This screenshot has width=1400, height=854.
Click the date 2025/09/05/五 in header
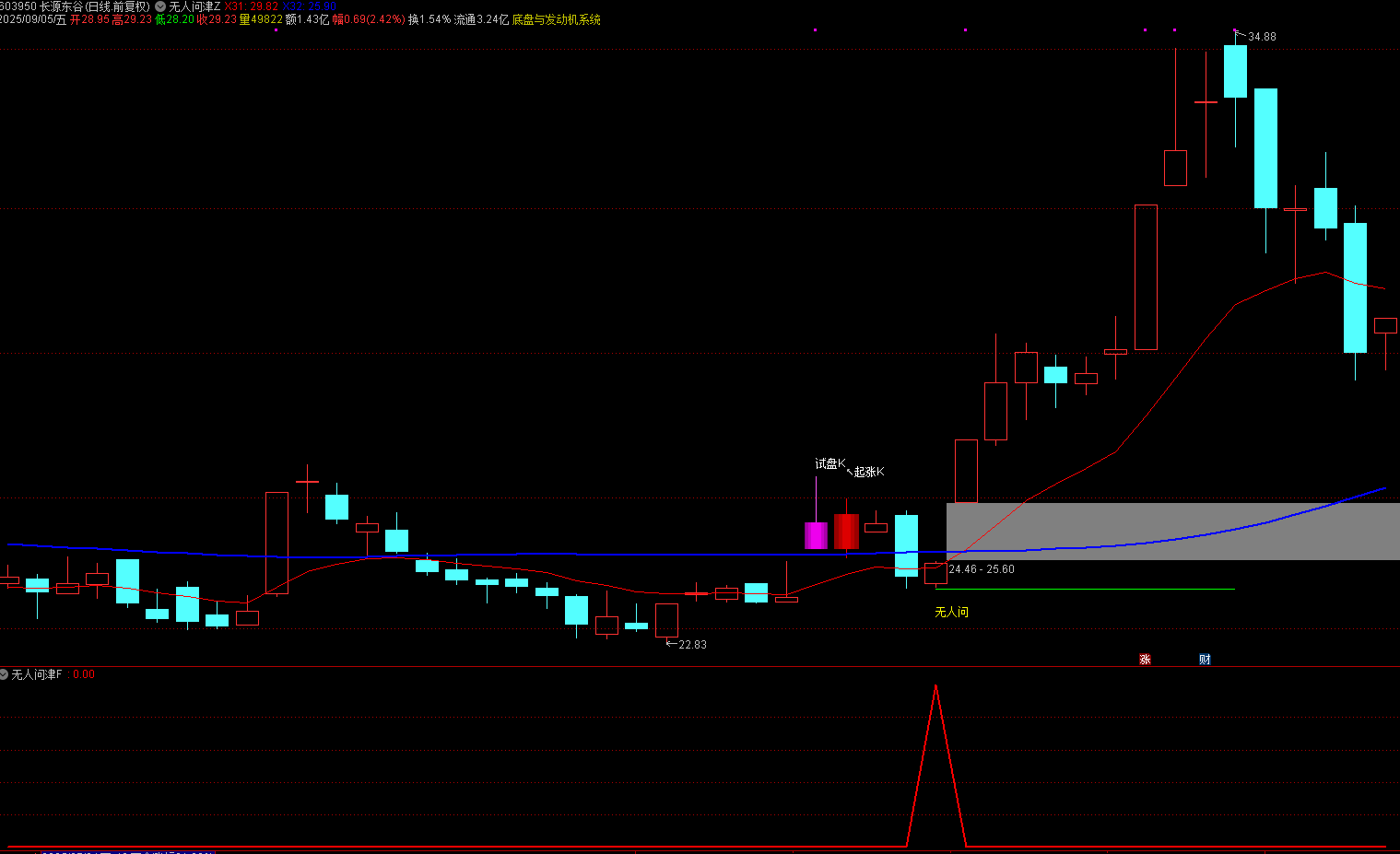click(x=33, y=19)
